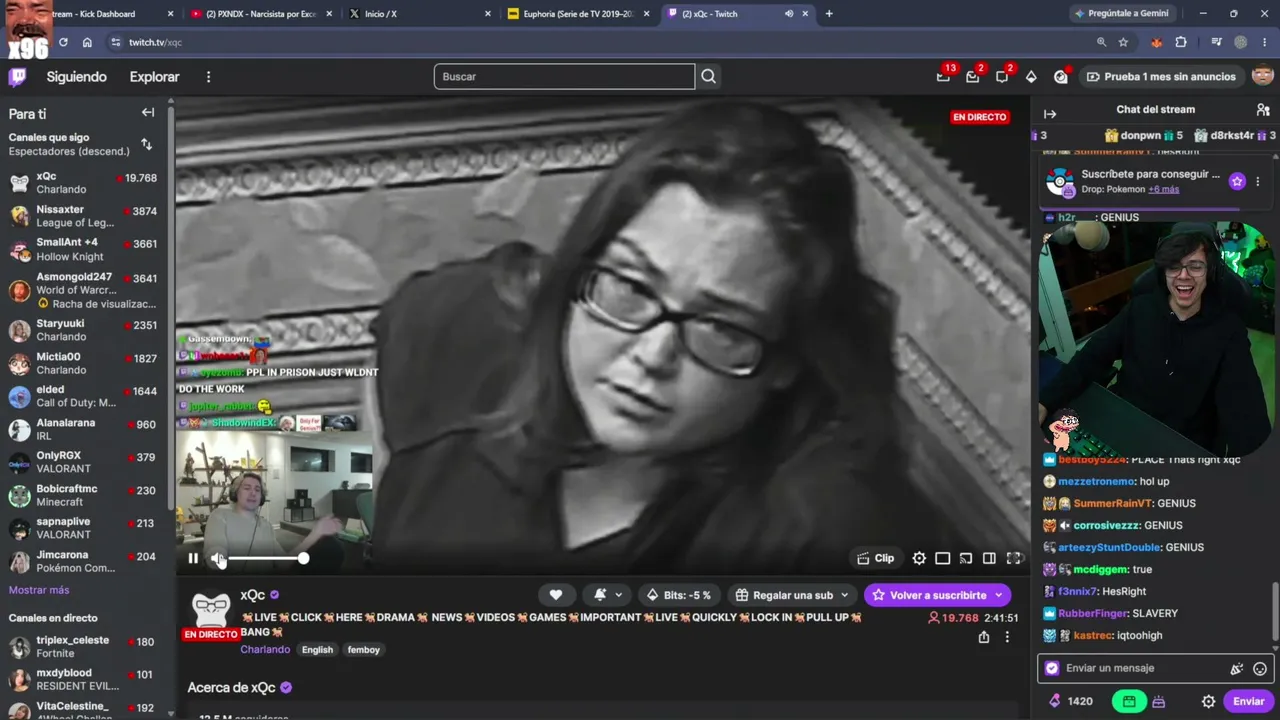Toggle theatre mode on the player
Screen dimensions: 1280x720
[x=989, y=558]
